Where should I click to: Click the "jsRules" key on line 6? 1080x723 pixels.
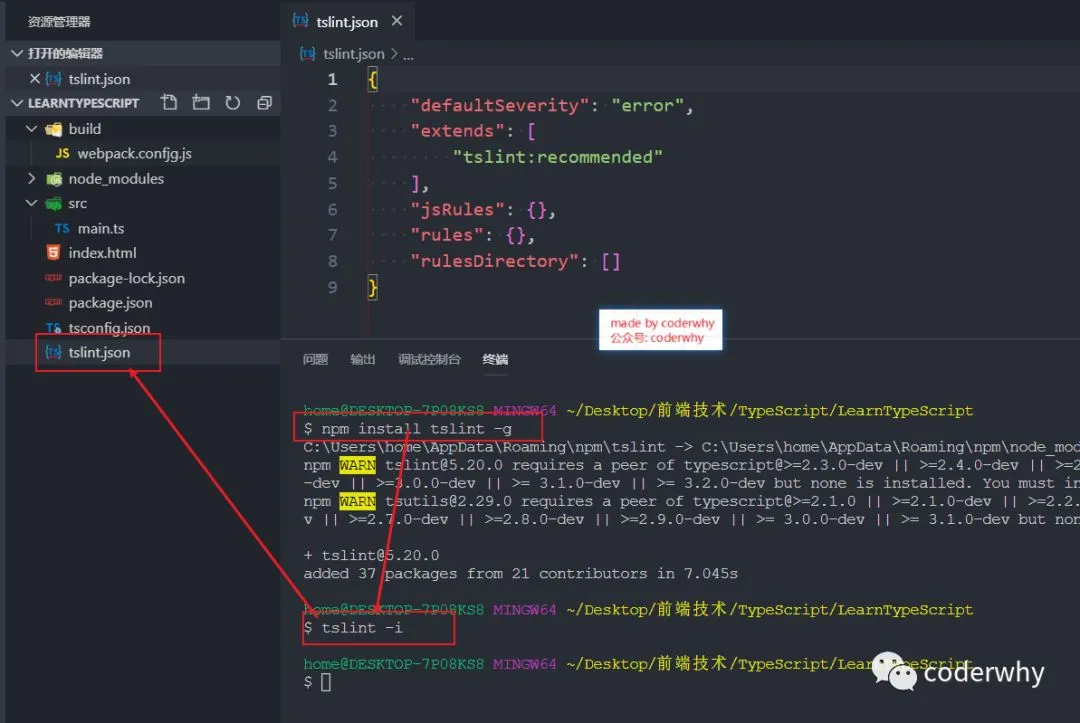click(457, 209)
